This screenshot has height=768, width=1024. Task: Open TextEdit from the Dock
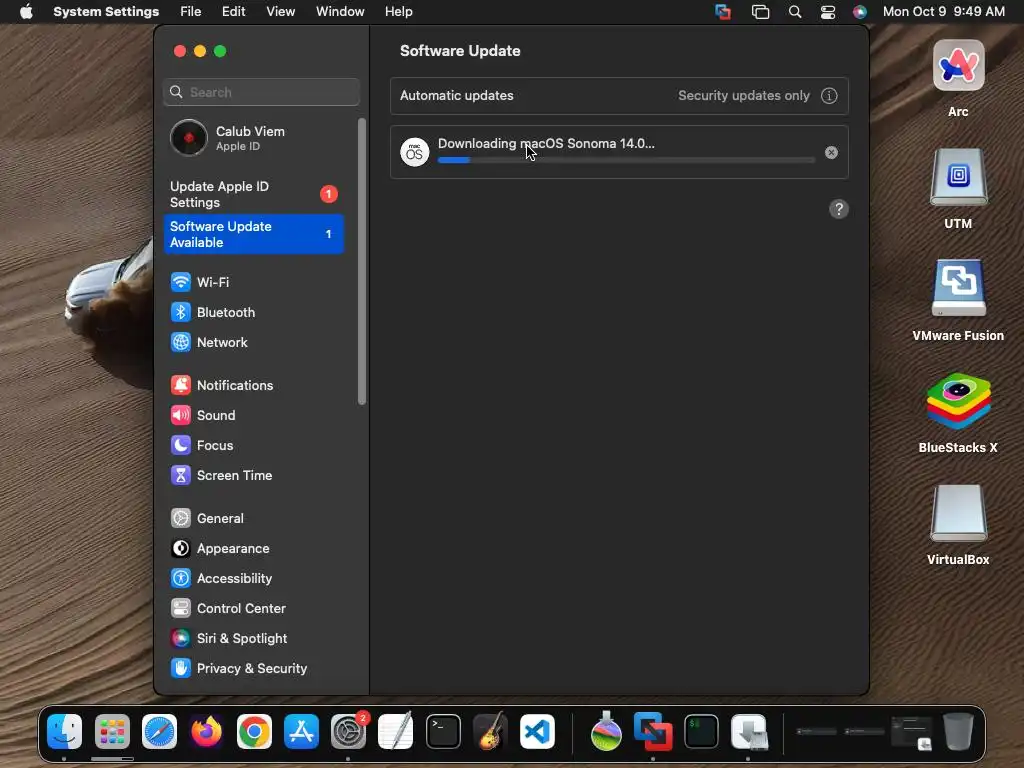point(396,732)
